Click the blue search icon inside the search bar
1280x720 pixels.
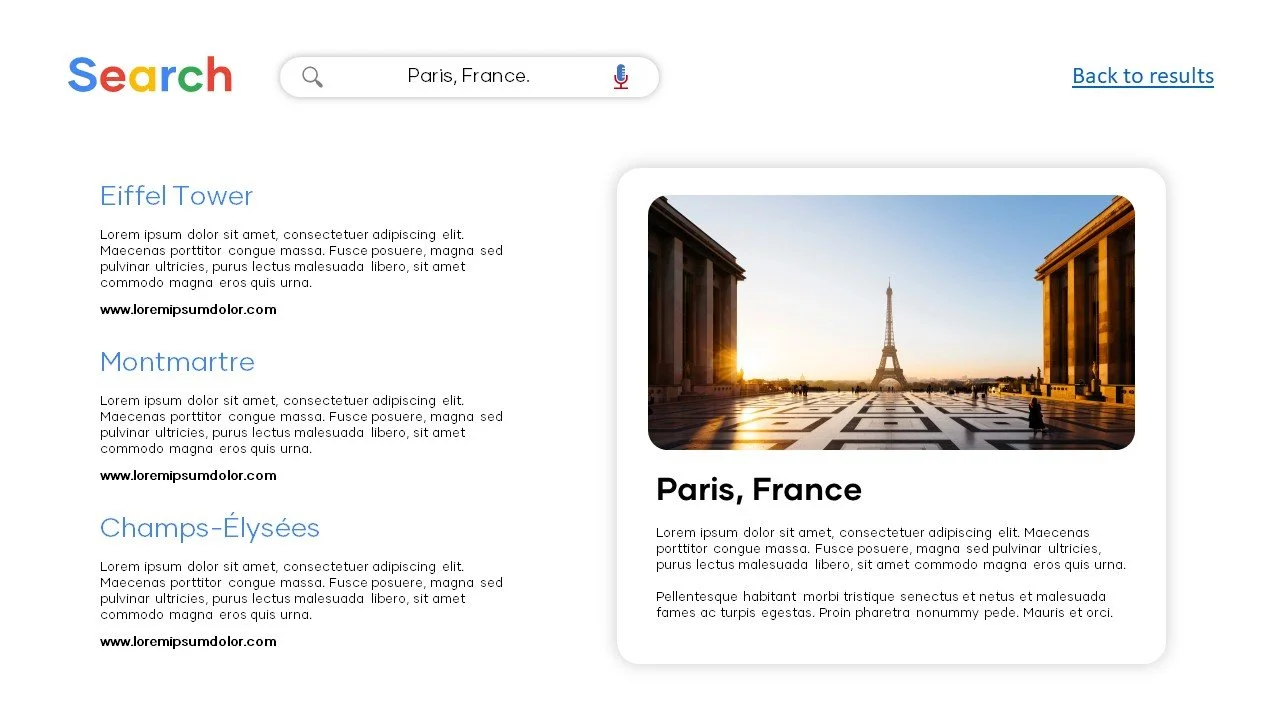click(x=312, y=76)
